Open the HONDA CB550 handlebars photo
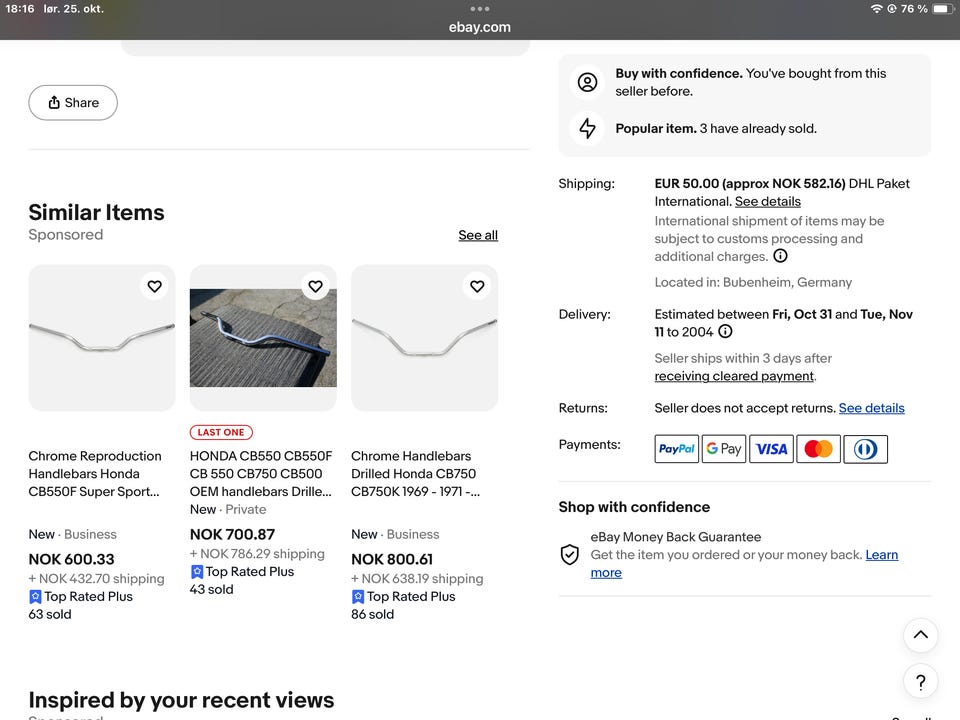This screenshot has height=720, width=960. tap(263, 338)
